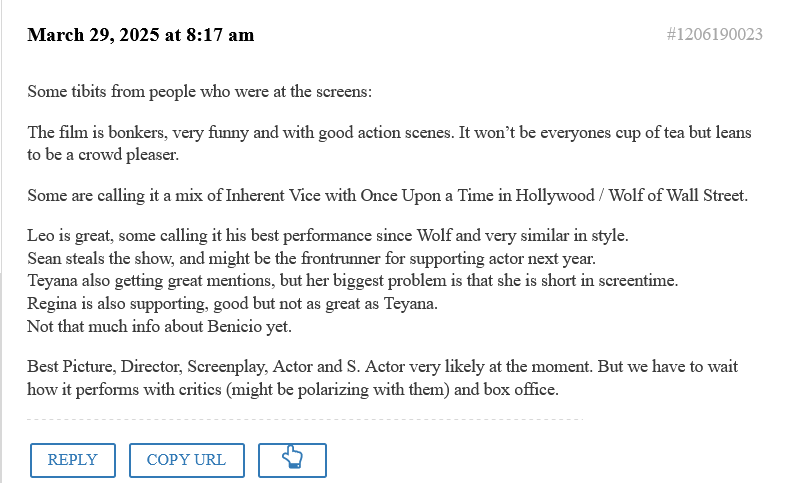Click the line mentioning critics and box office
This screenshot has width=788, height=483.
pos(292,389)
